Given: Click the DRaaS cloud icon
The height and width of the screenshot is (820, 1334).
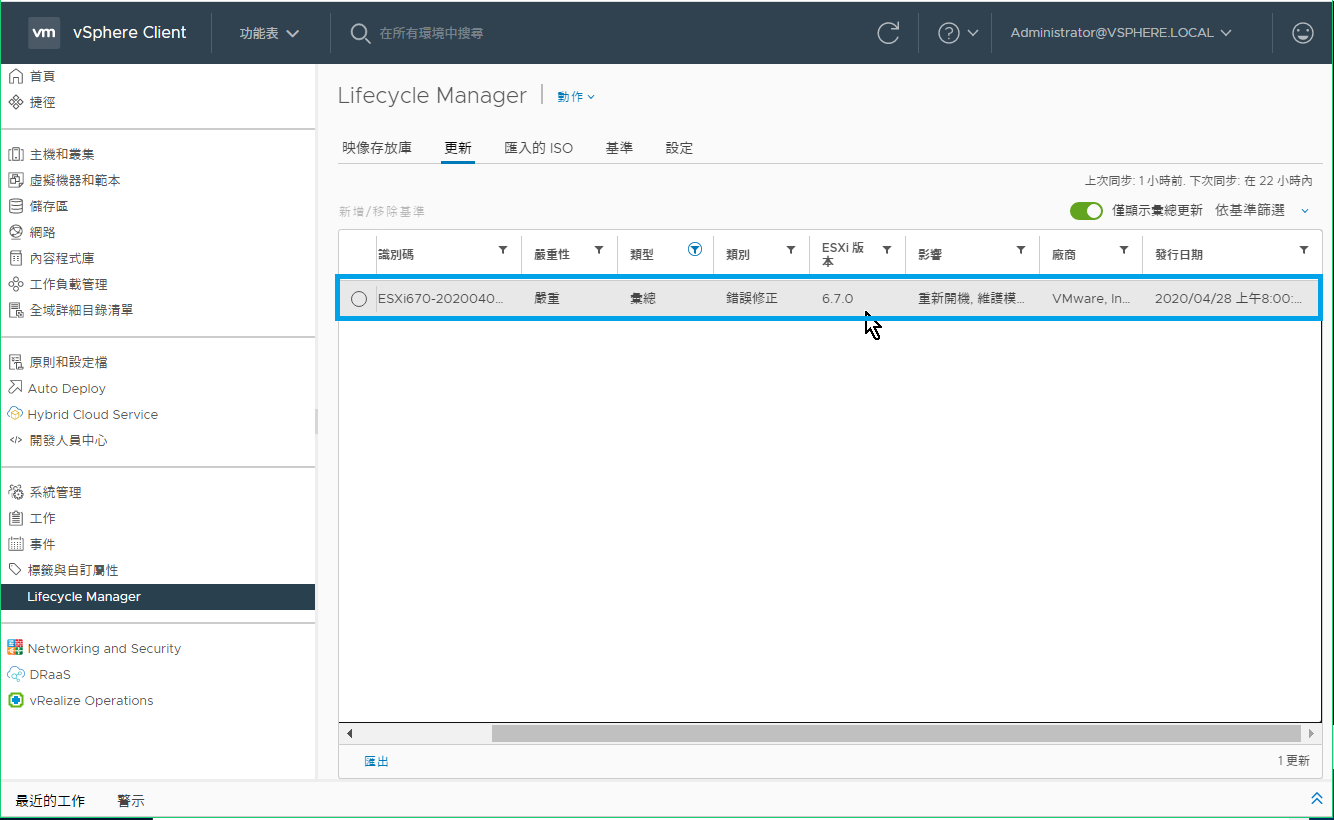Looking at the screenshot, I should (x=16, y=674).
